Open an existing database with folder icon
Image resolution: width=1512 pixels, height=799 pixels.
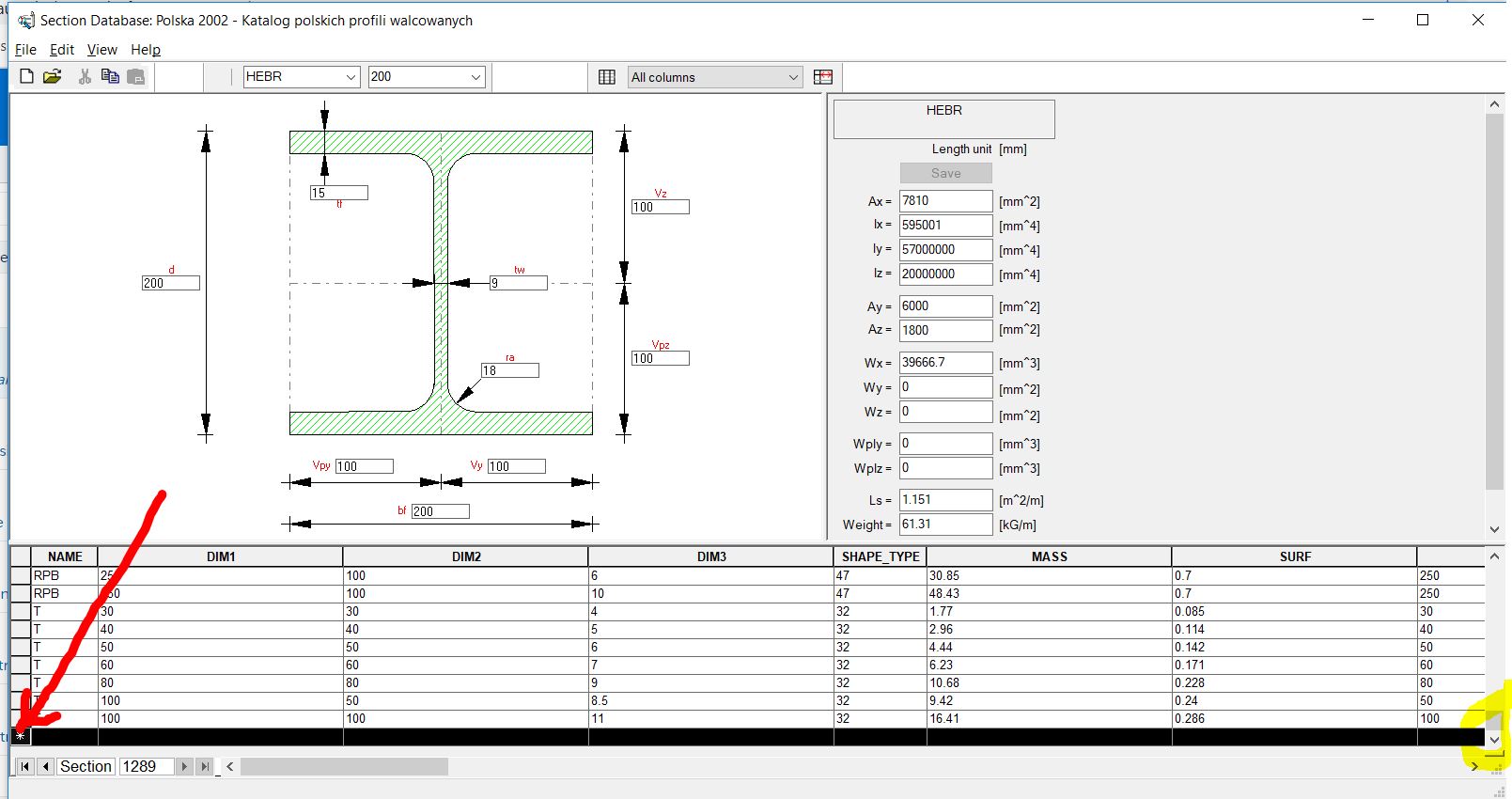tap(53, 76)
